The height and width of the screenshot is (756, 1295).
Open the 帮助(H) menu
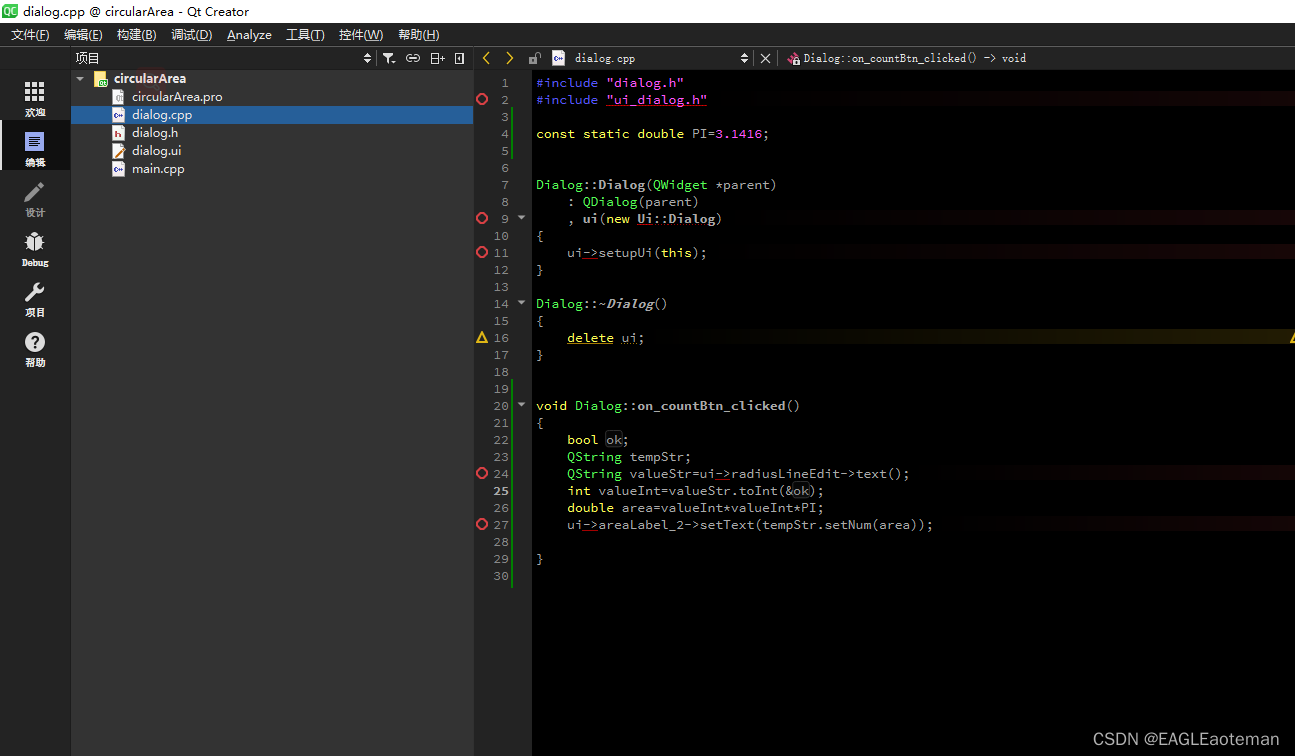point(418,35)
